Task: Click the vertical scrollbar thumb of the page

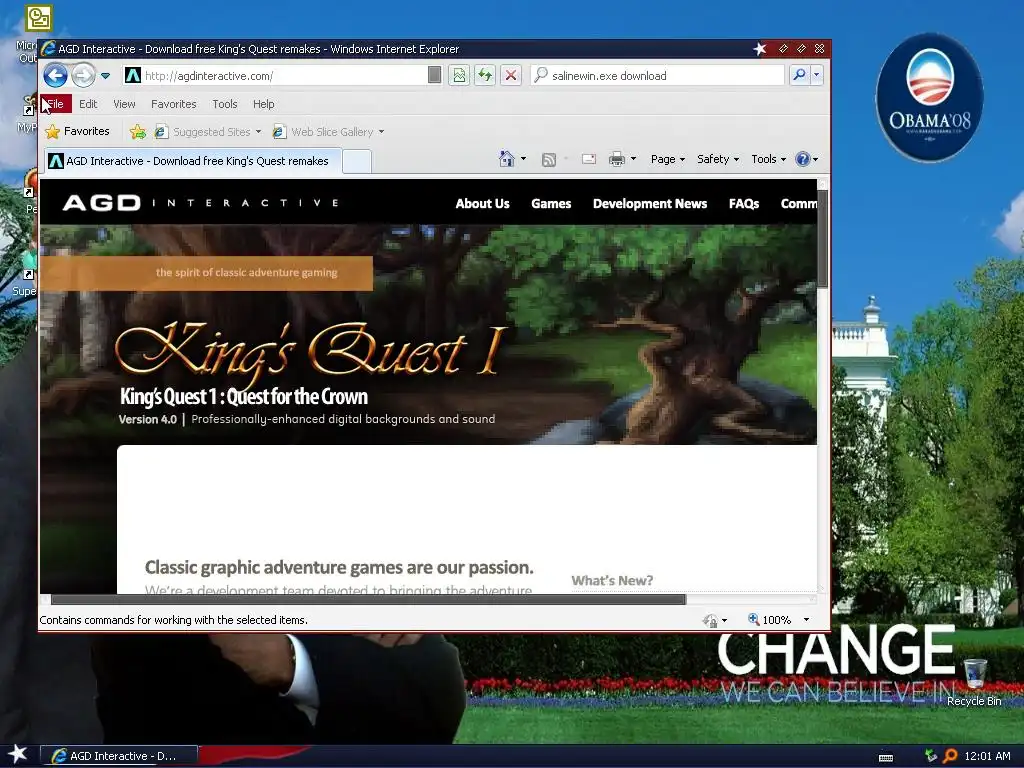Action: tap(823, 238)
